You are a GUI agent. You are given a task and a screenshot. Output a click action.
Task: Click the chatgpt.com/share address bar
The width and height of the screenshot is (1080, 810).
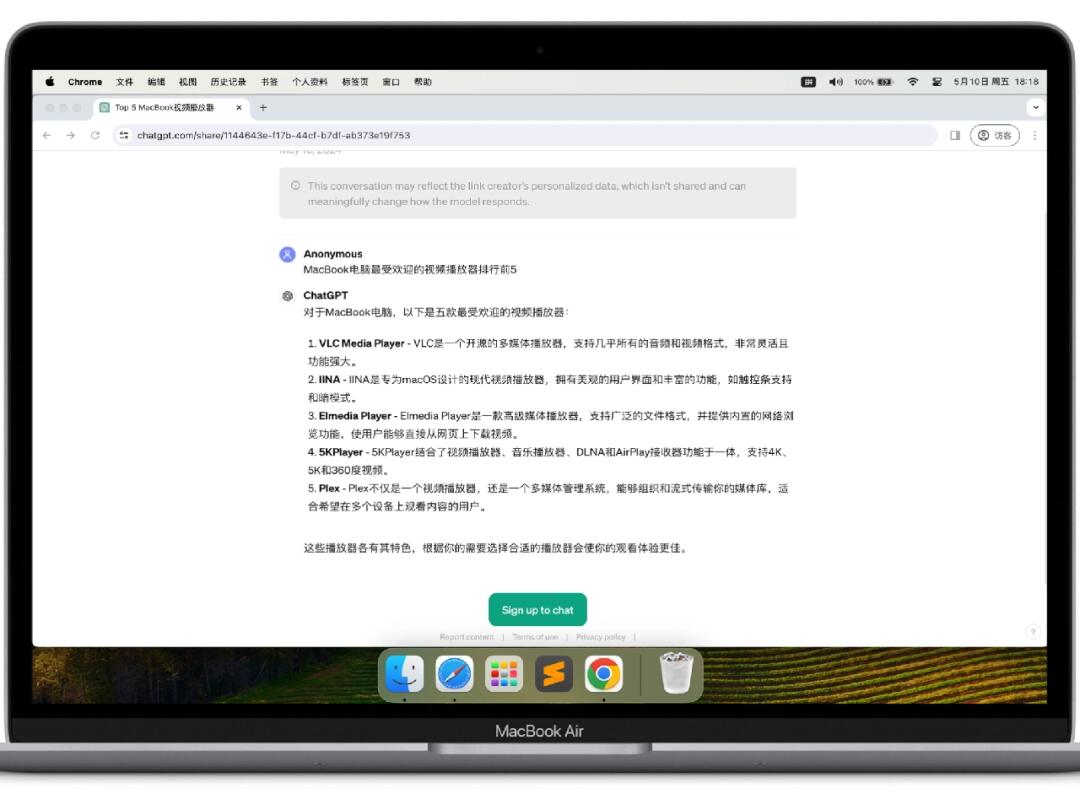tap(526, 136)
